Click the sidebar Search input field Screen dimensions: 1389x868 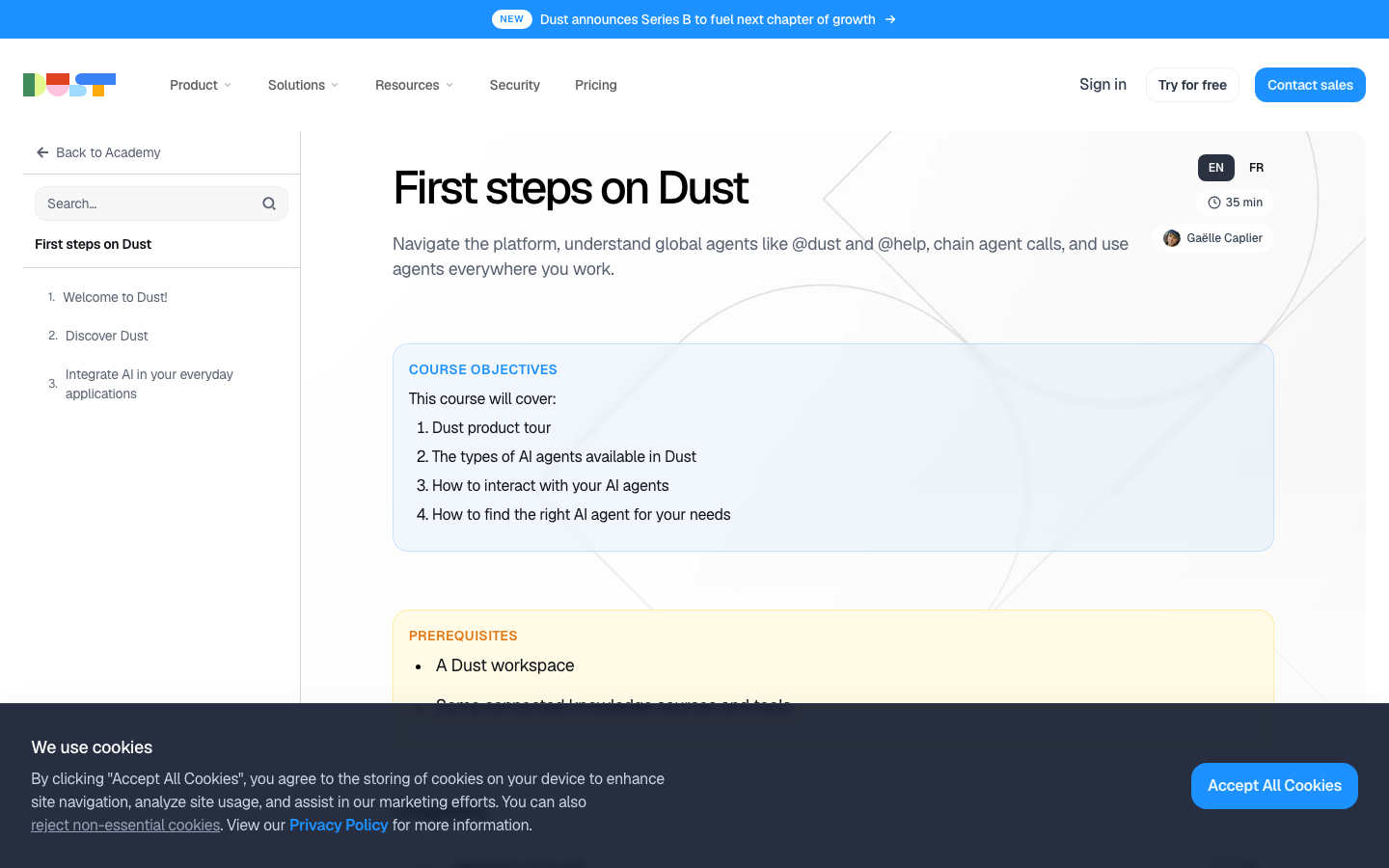coord(161,203)
